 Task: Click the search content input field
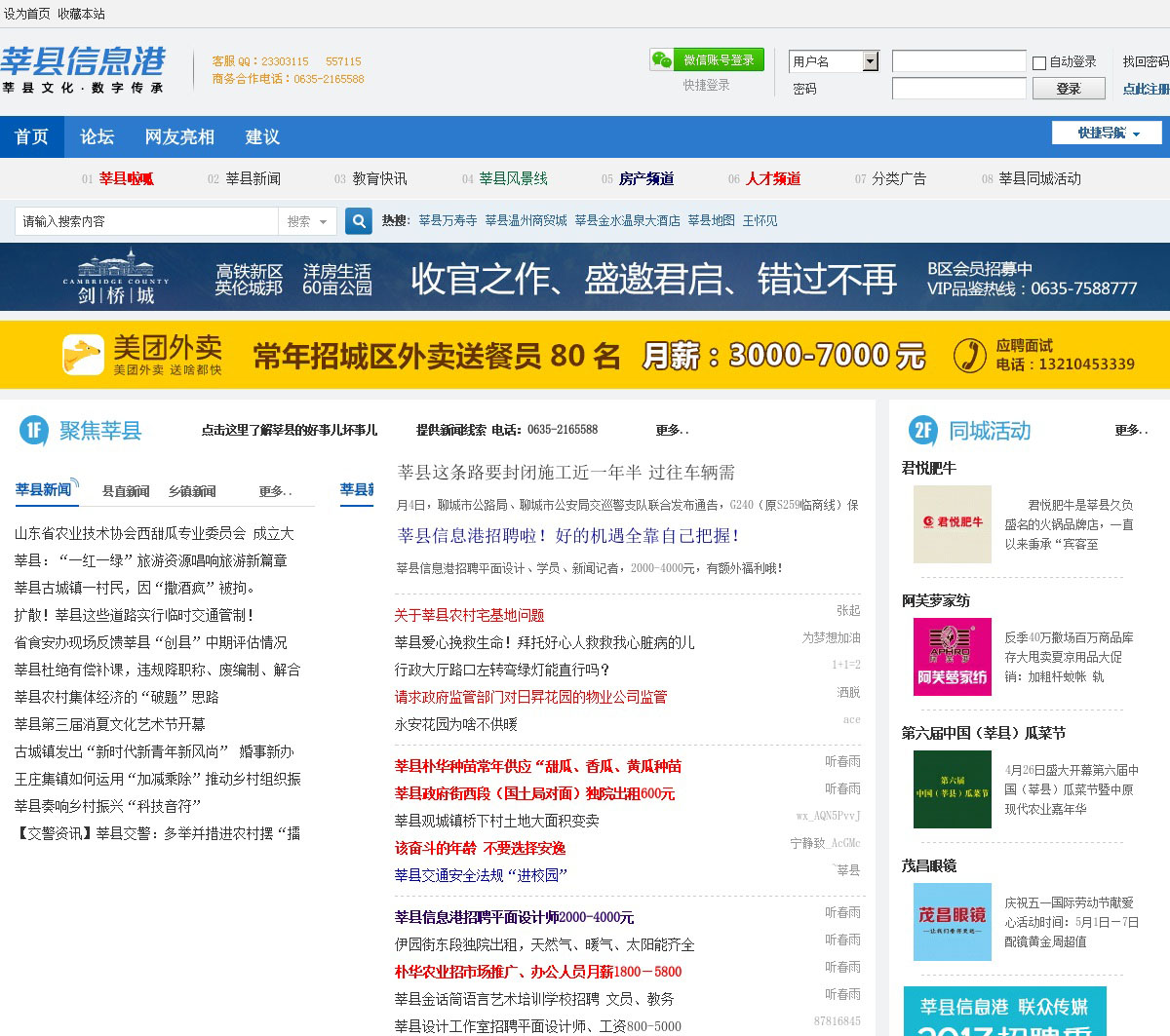[x=146, y=221]
